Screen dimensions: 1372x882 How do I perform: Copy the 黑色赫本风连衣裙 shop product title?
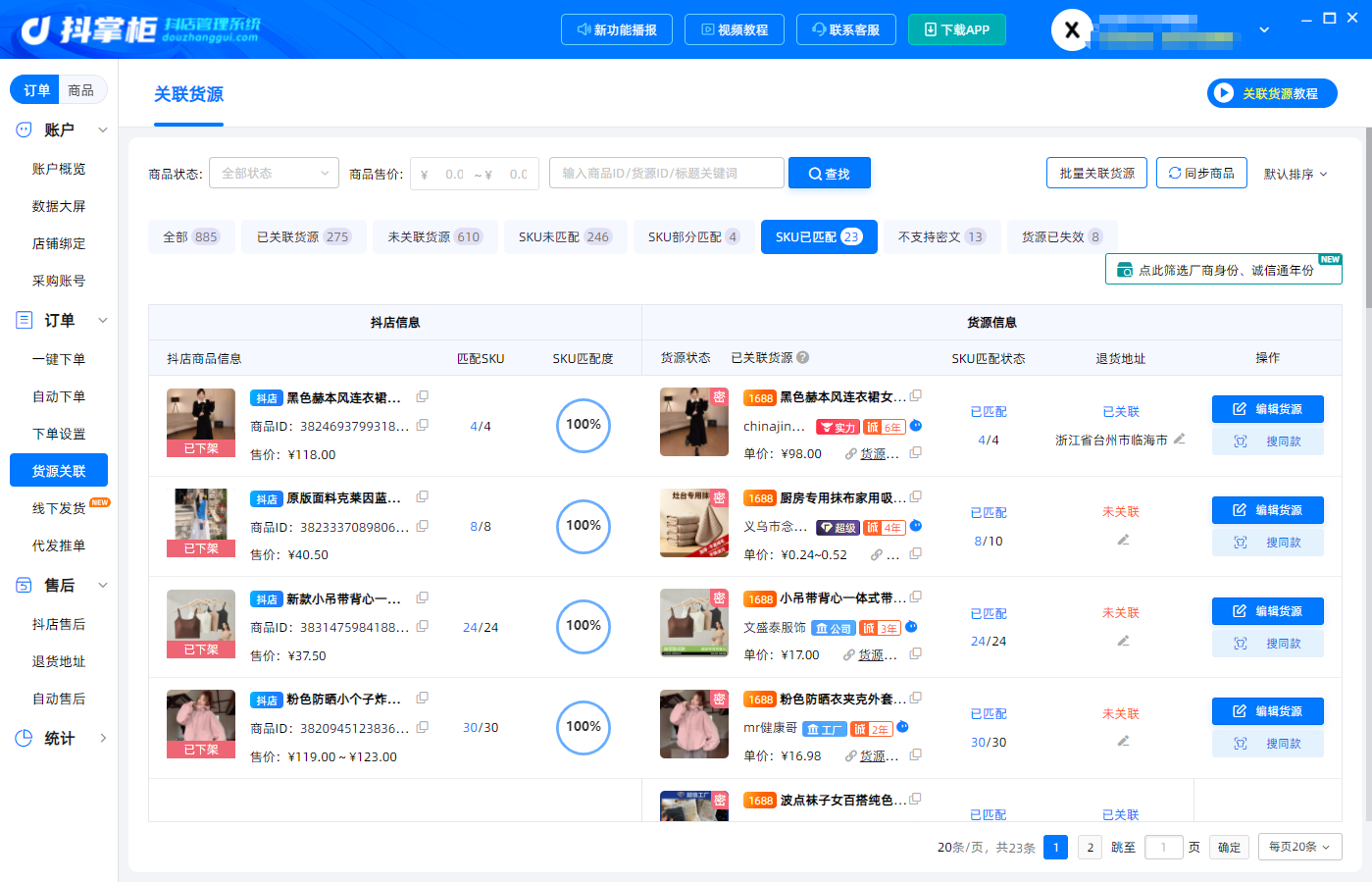point(423,397)
